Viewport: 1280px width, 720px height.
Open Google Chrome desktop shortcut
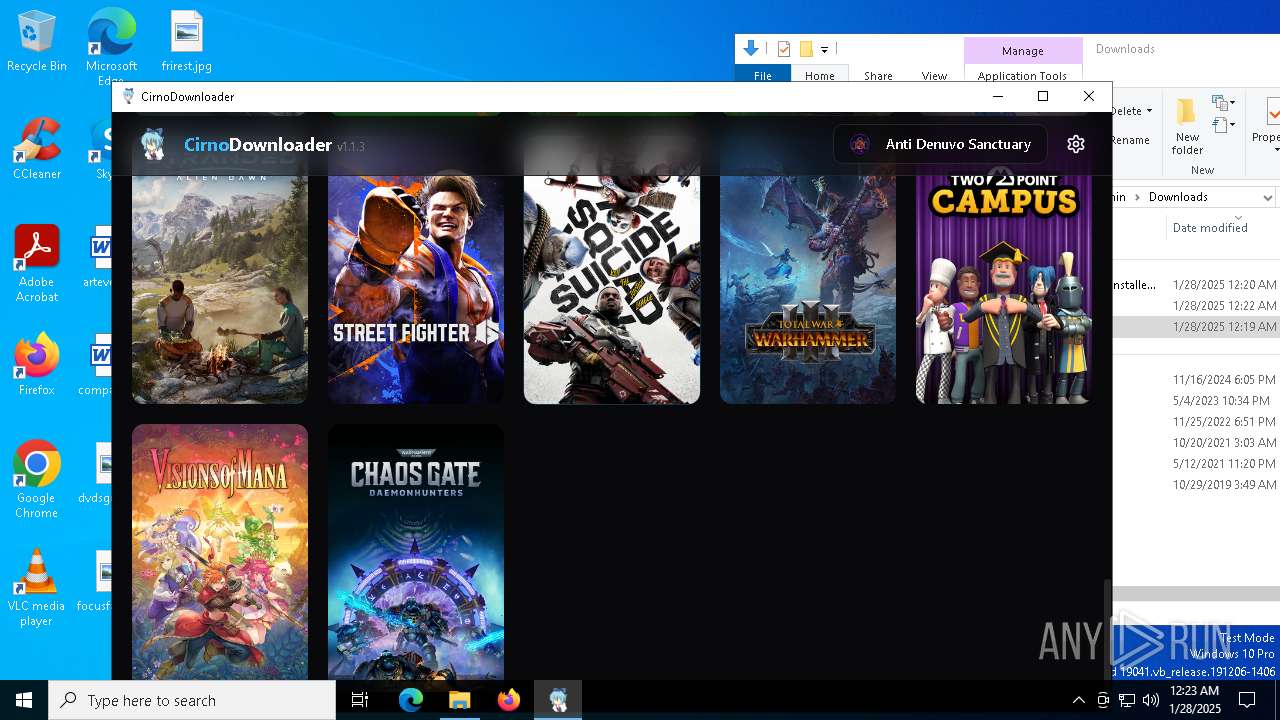(37, 480)
